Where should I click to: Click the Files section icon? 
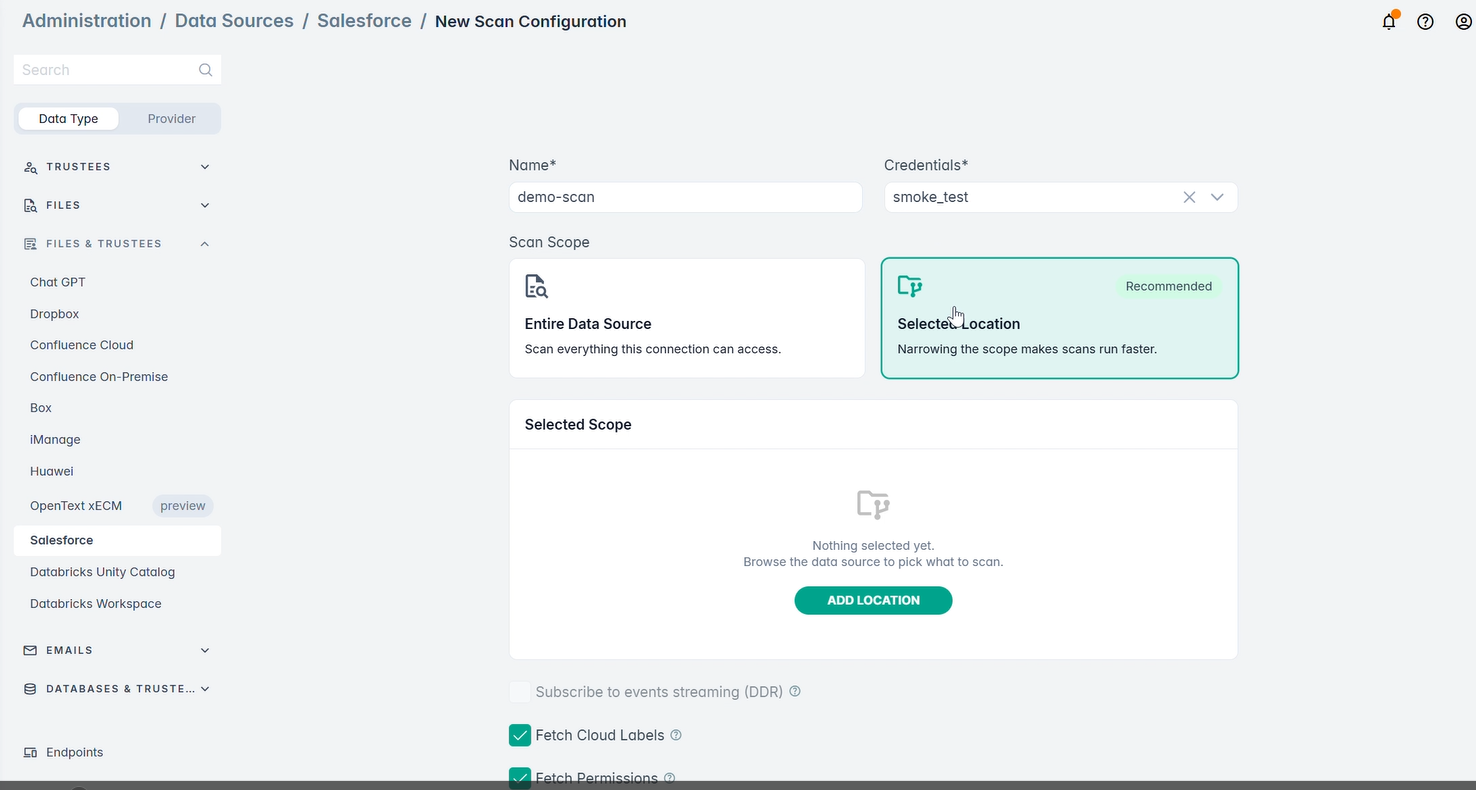(x=30, y=205)
